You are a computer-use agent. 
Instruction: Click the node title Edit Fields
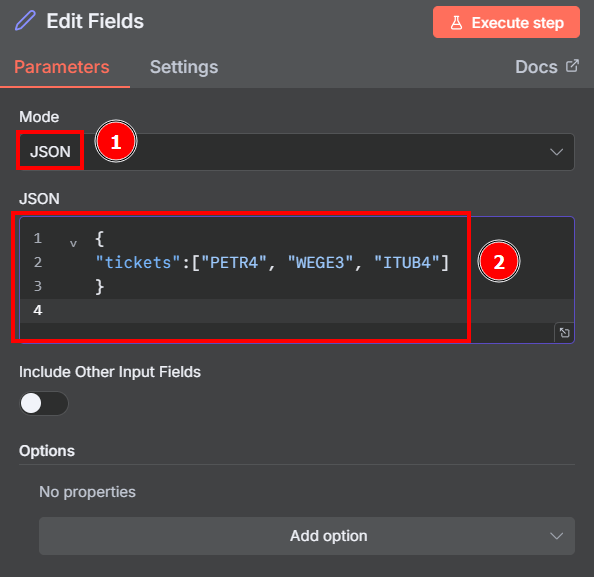pos(95,21)
